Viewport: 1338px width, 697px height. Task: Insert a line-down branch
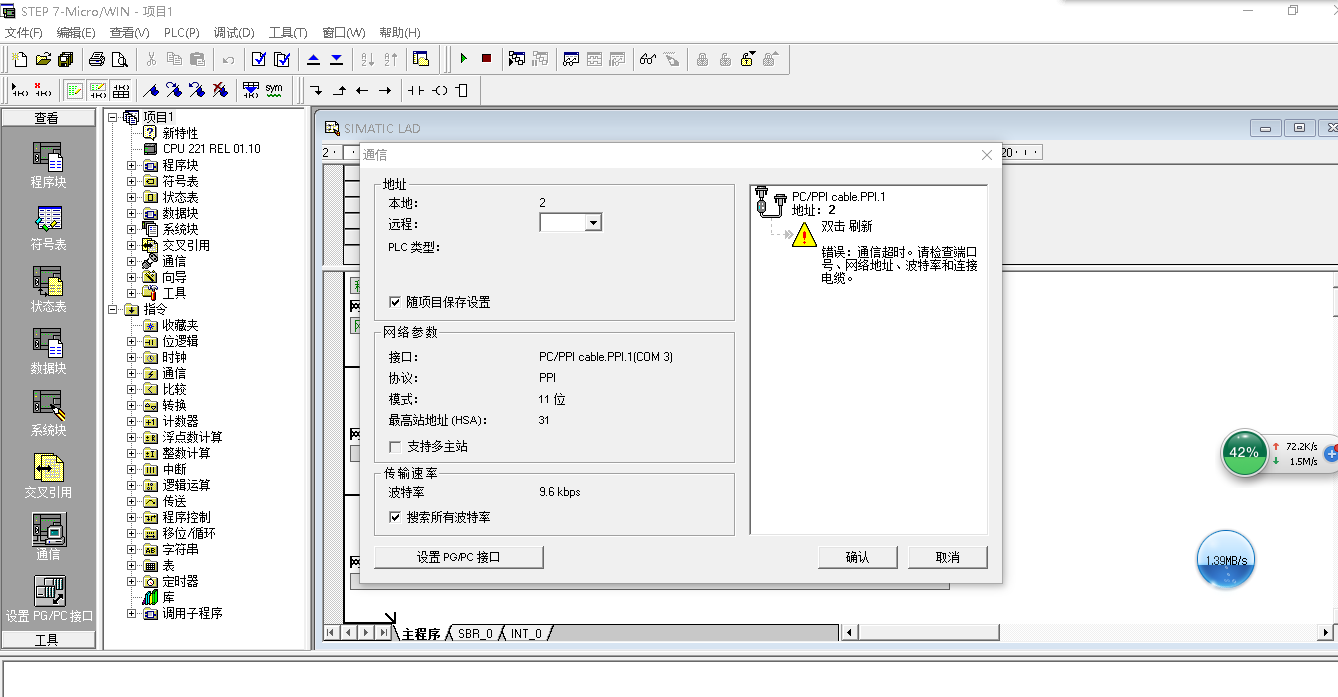click(317, 90)
